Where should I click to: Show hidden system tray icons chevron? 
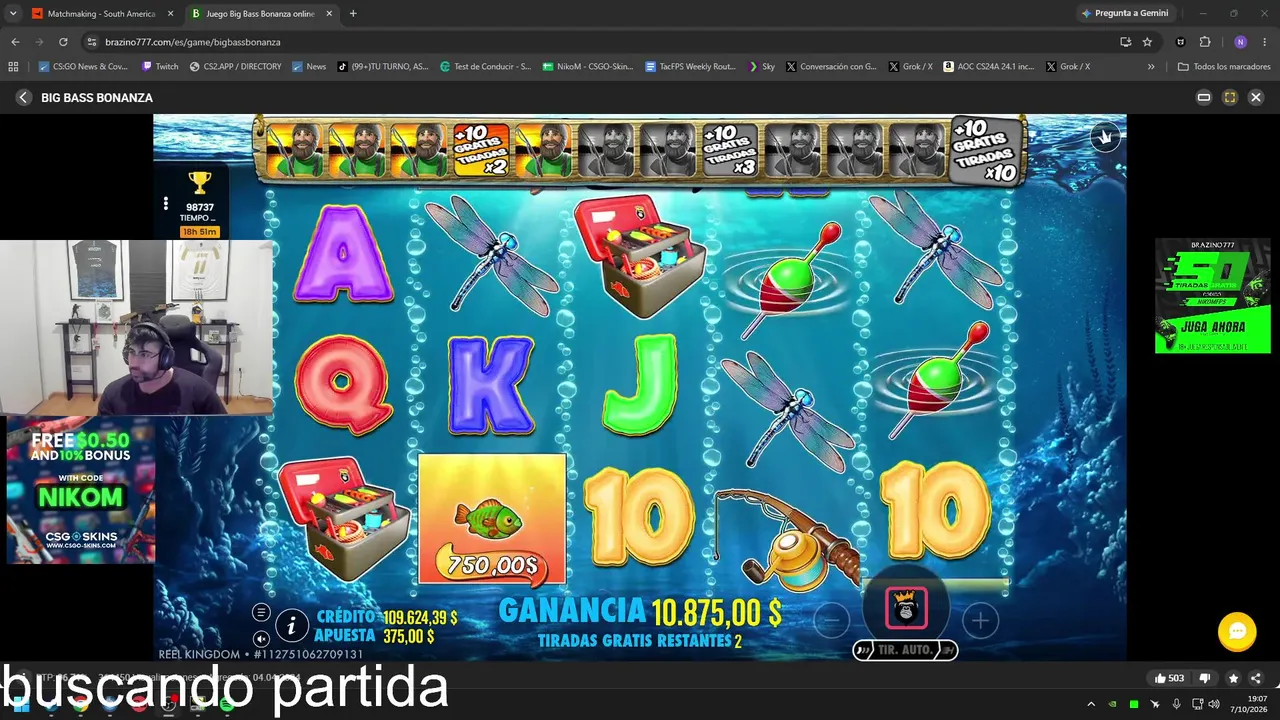coord(1091,704)
